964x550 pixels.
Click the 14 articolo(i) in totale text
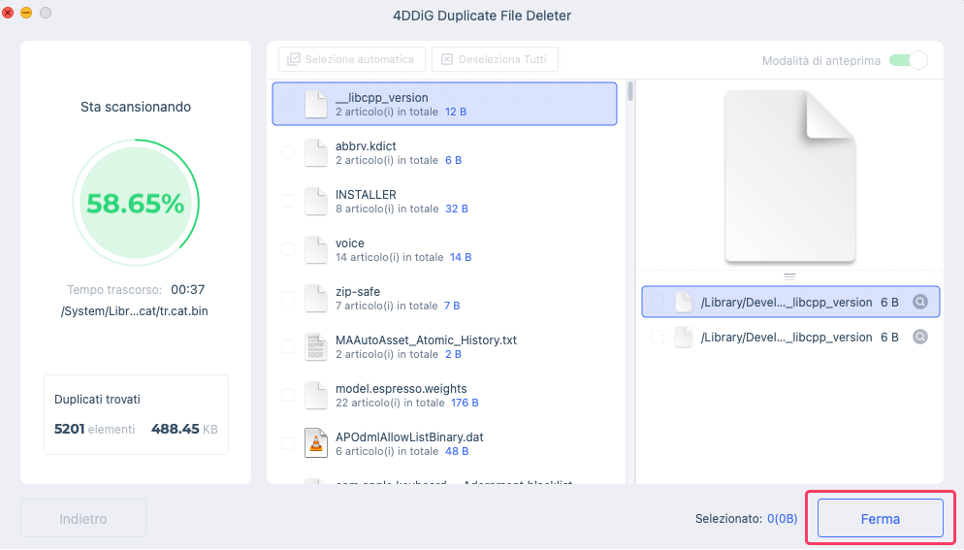pos(389,257)
